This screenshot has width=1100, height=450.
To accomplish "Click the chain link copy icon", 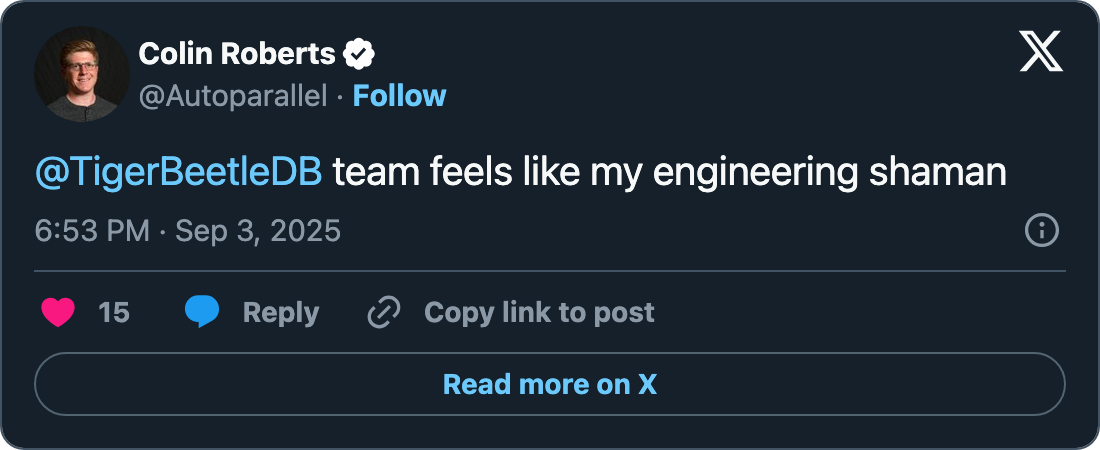I will (x=383, y=313).
